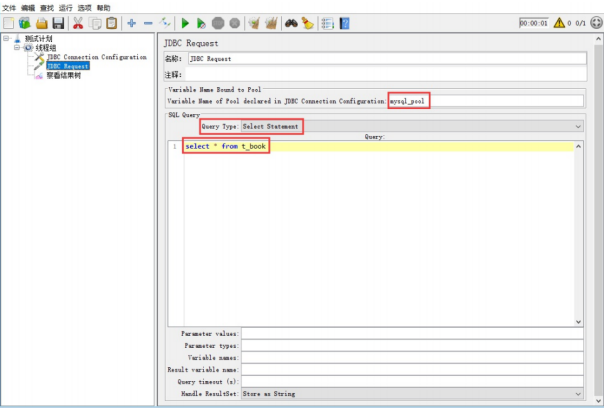Image resolution: width=604 pixels, height=409 pixels.
Task: Click the Result variable name field
Action: 412,369
